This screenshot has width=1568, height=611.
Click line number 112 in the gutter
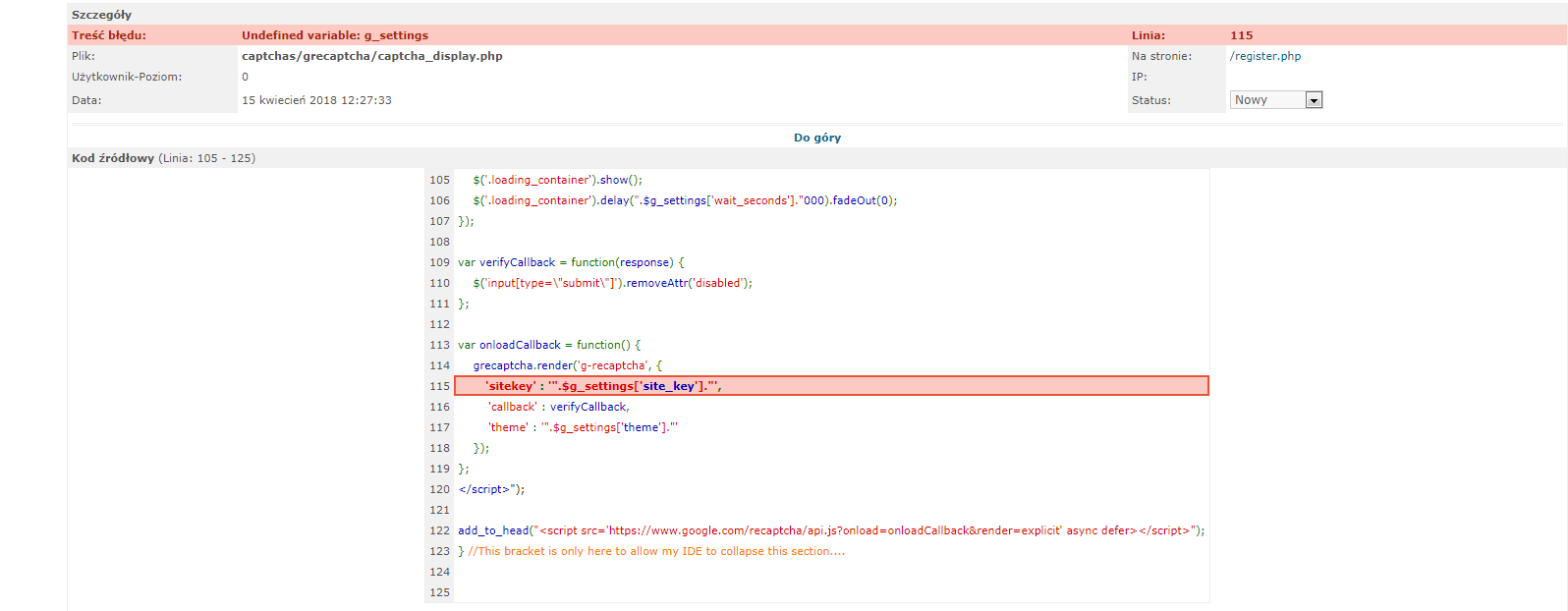pos(439,324)
